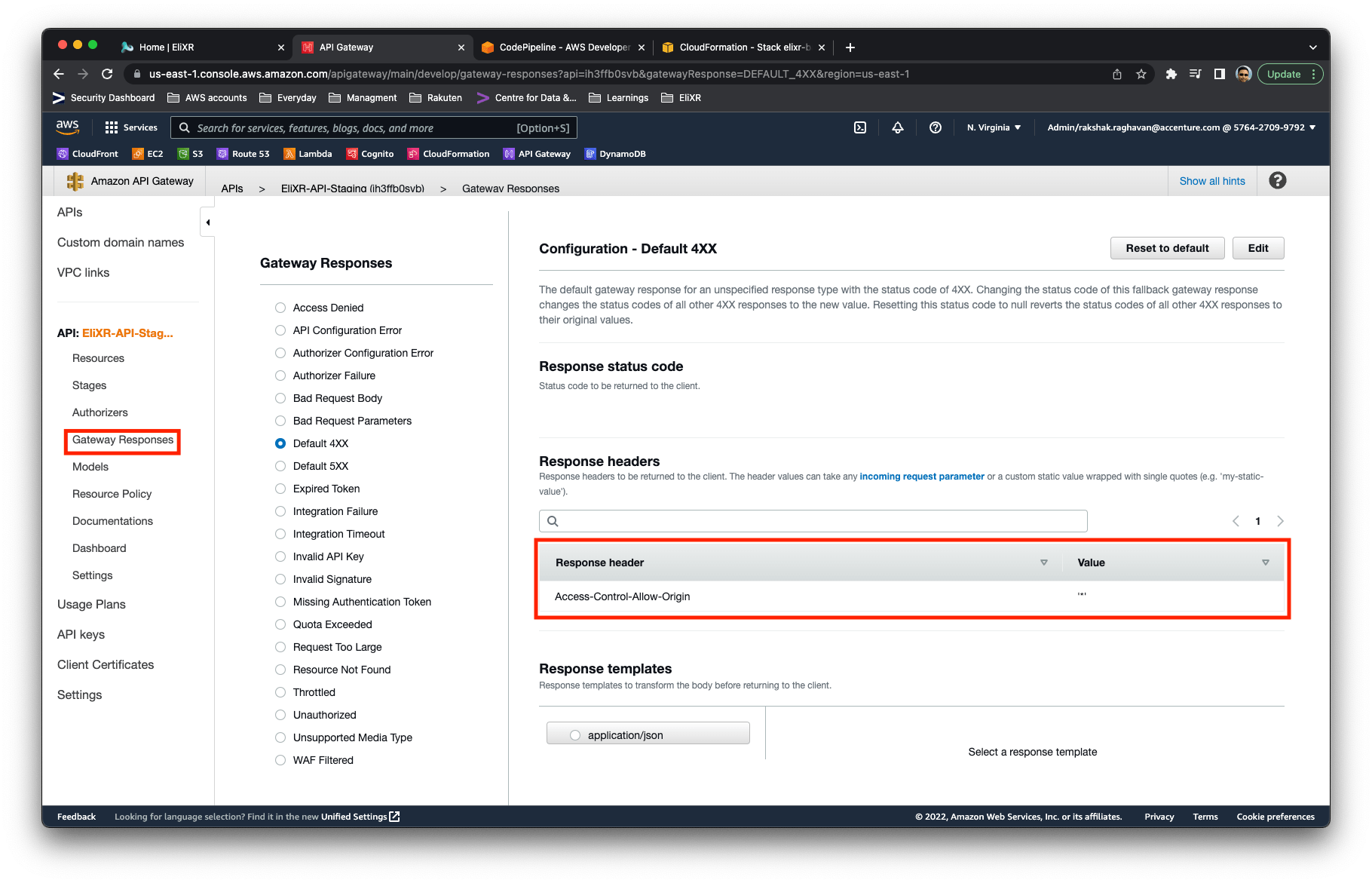Open the N. Virginia region dropdown
1372x883 pixels.
[994, 127]
